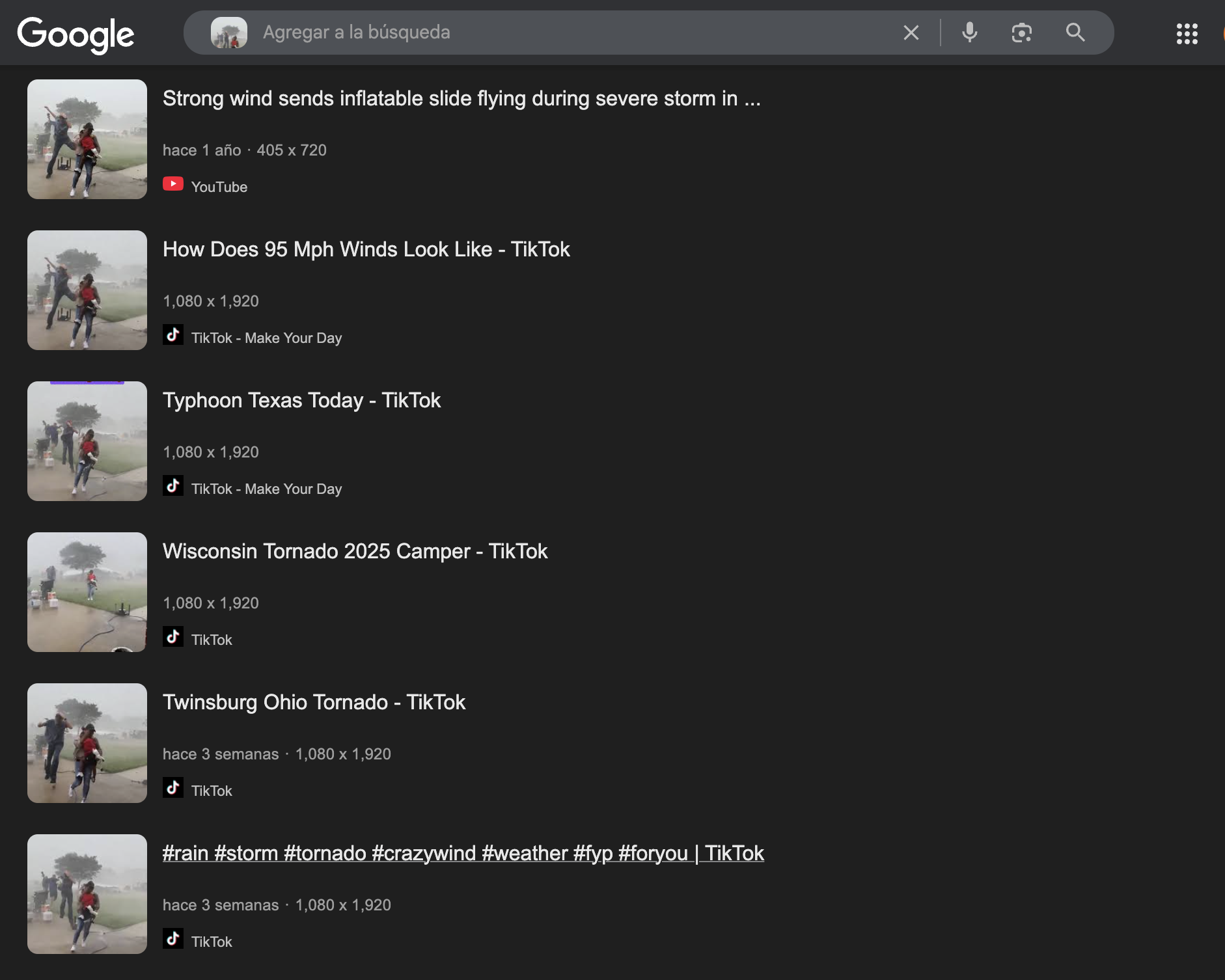This screenshot has width=1225, height=980.
Task: Click '1,080 x 1,920' under Typhoon Texas Today
Action: click(211, 452)
